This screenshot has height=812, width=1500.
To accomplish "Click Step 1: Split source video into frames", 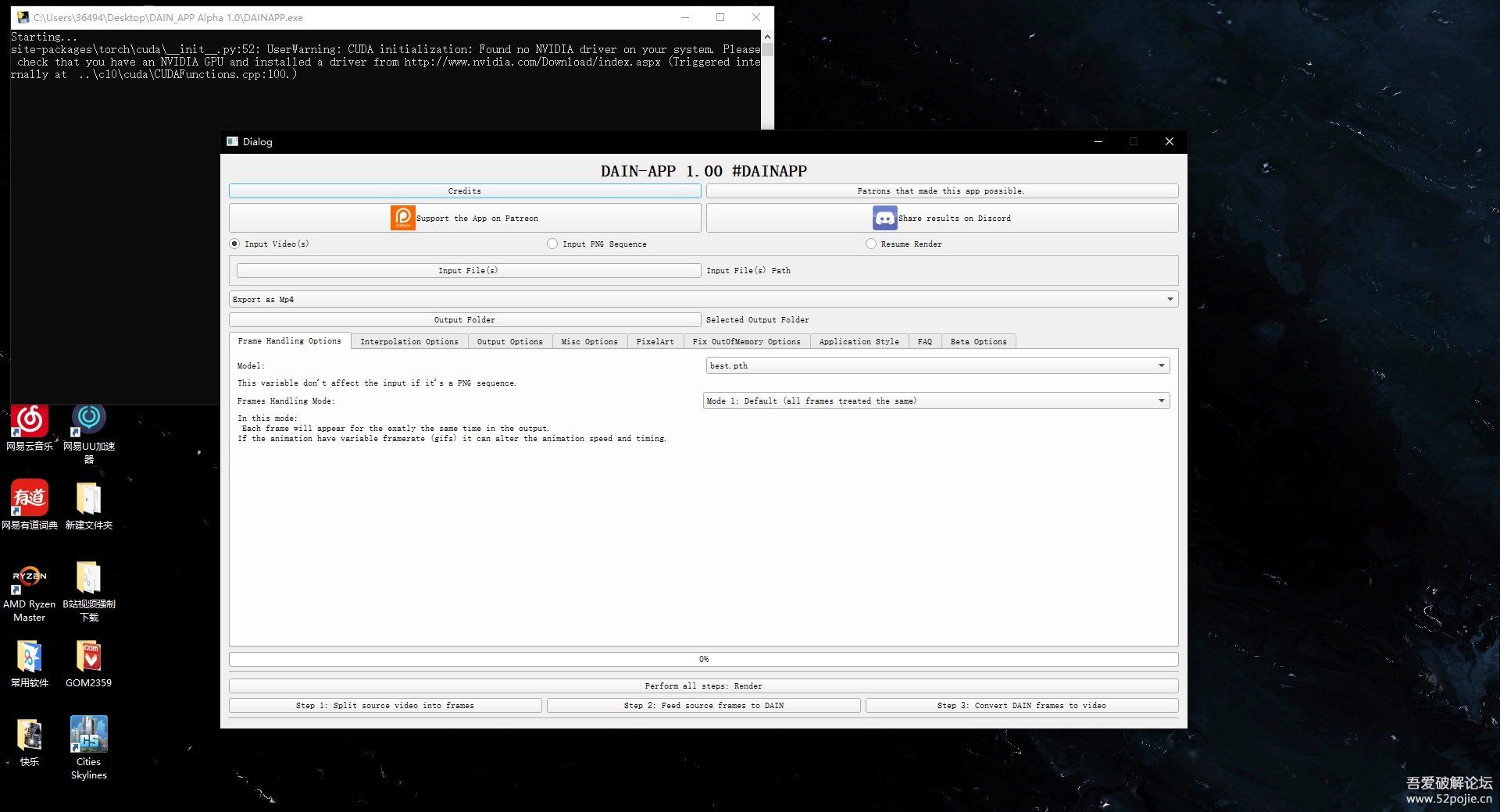I will [x=385, y=705].
